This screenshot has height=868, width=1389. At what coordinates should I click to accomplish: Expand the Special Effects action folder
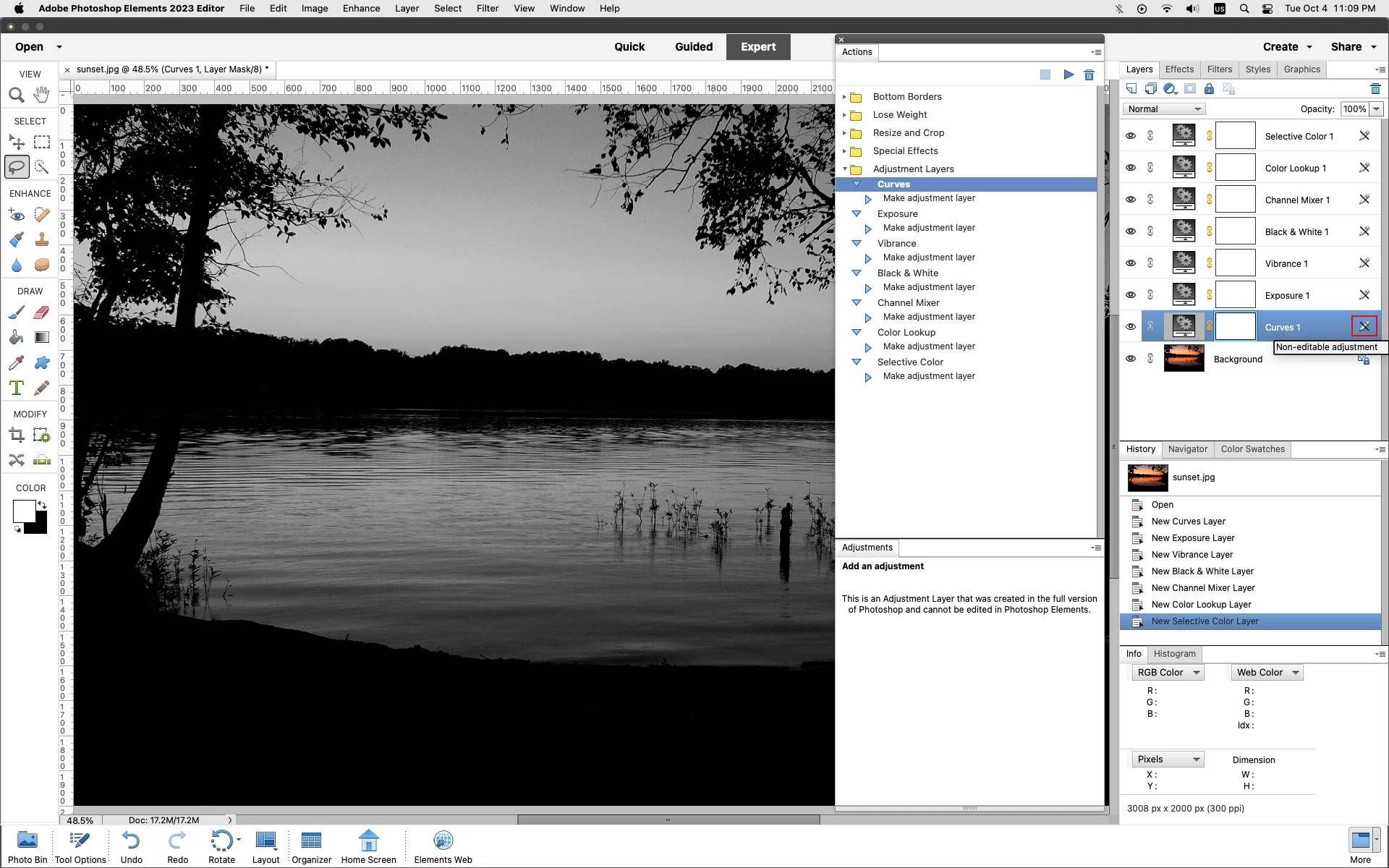(844, 151)
